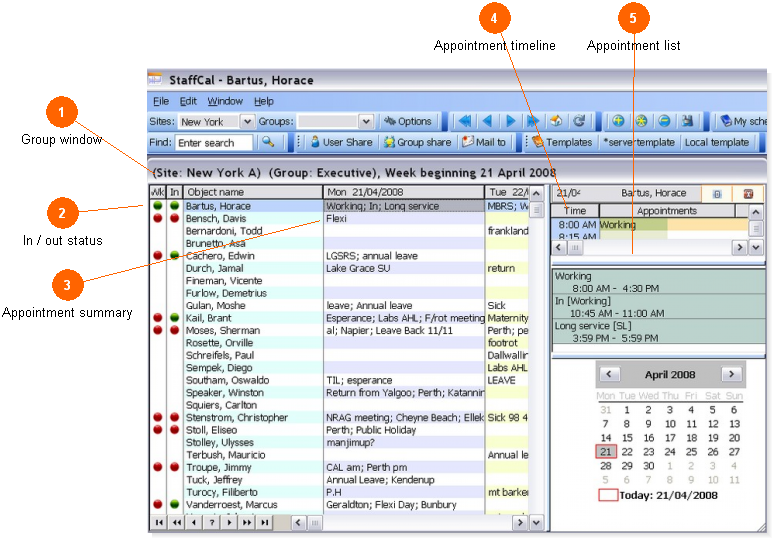The image size is (774, 540).
Task: Open the Window menu
Action: pyautogui.click(x=225, y=101)
